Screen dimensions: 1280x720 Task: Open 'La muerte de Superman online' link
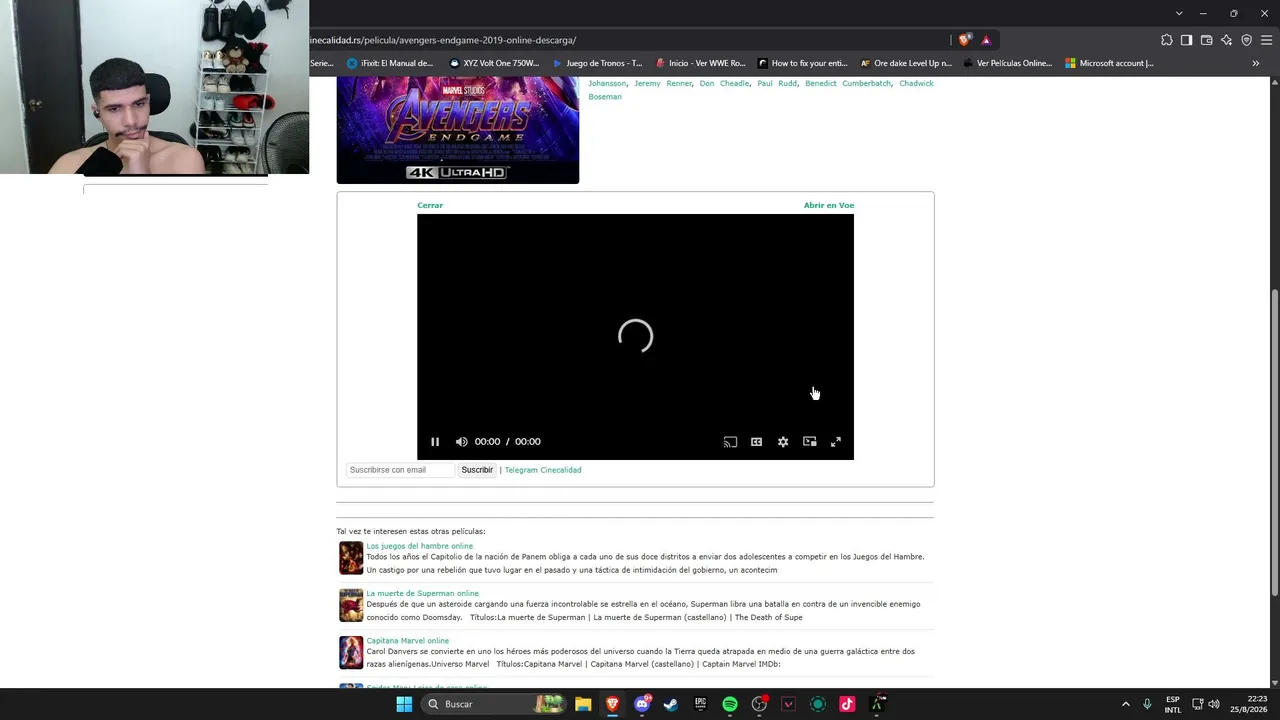tap(423, 593)
